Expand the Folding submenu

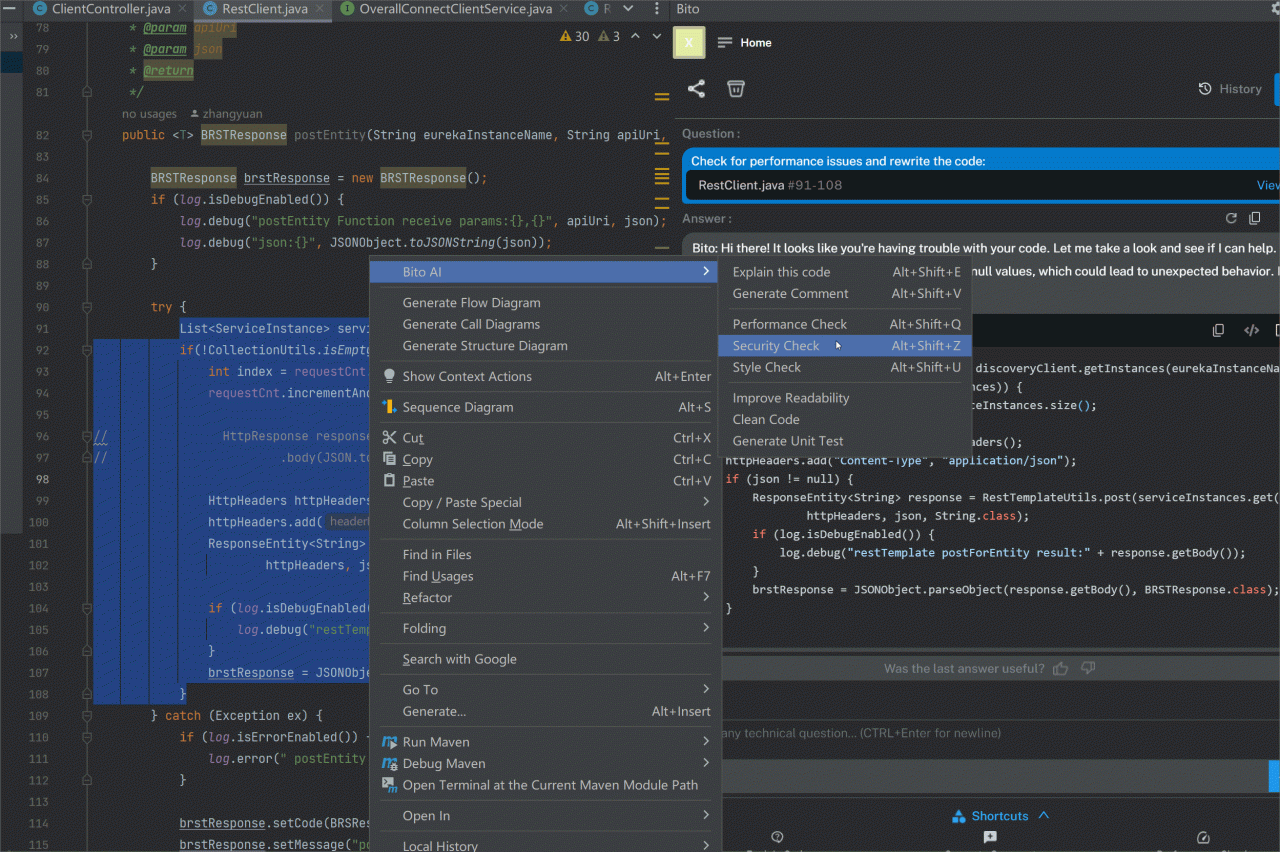(x=545, y=629)
